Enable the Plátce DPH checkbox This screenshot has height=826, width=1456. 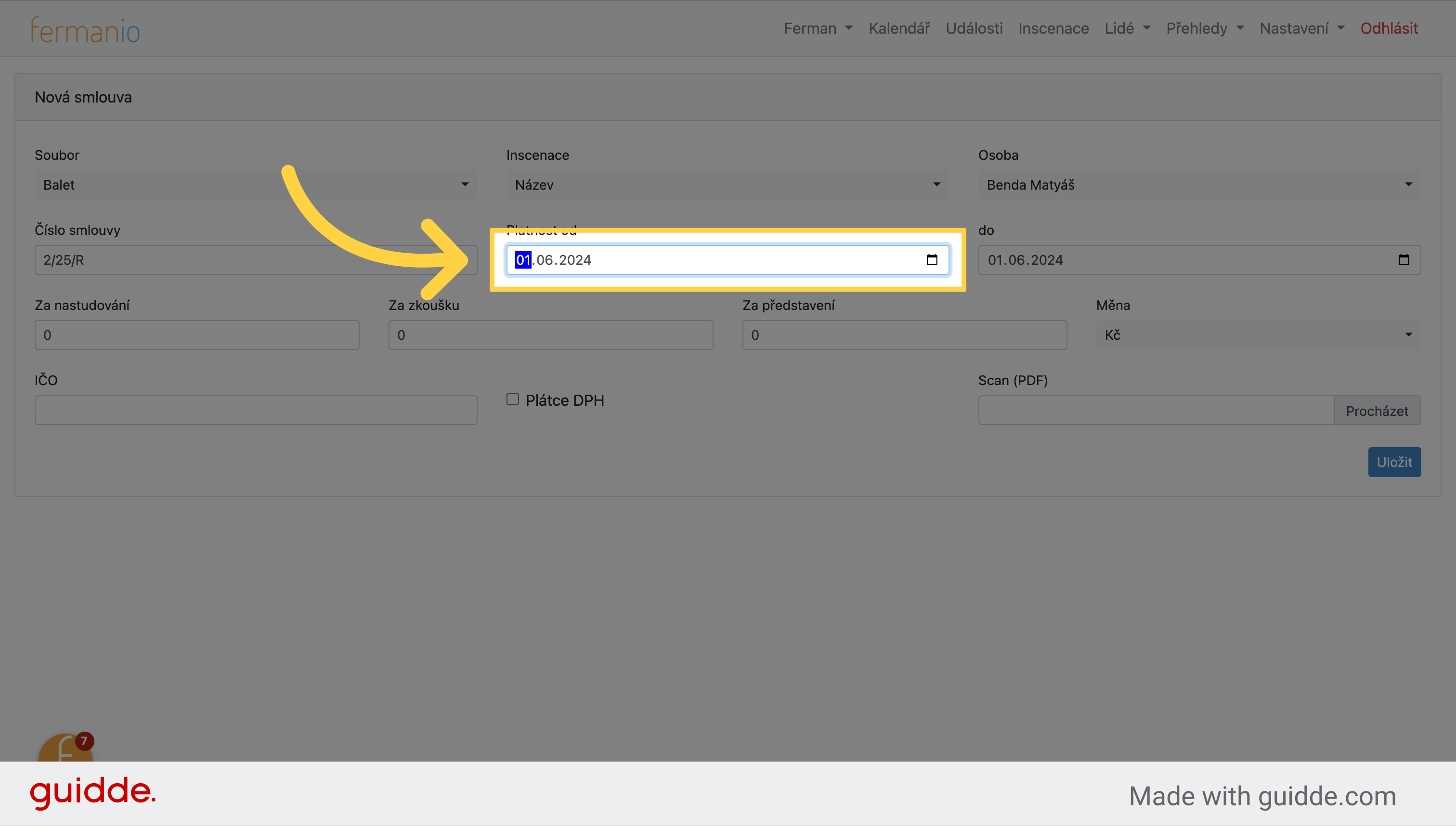[512, 400]
